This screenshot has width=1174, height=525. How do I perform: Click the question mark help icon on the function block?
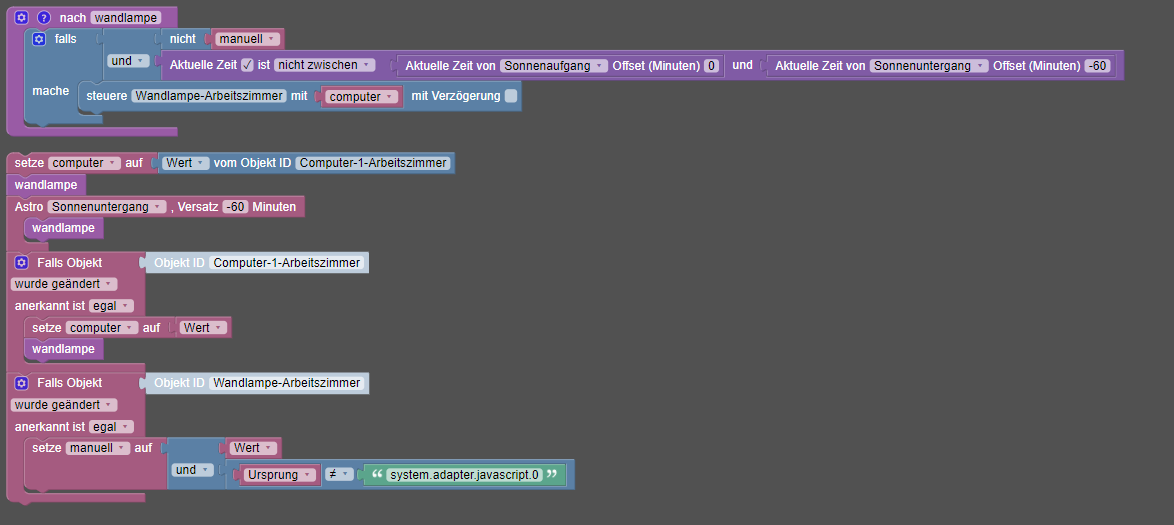(x=43, y=17)
